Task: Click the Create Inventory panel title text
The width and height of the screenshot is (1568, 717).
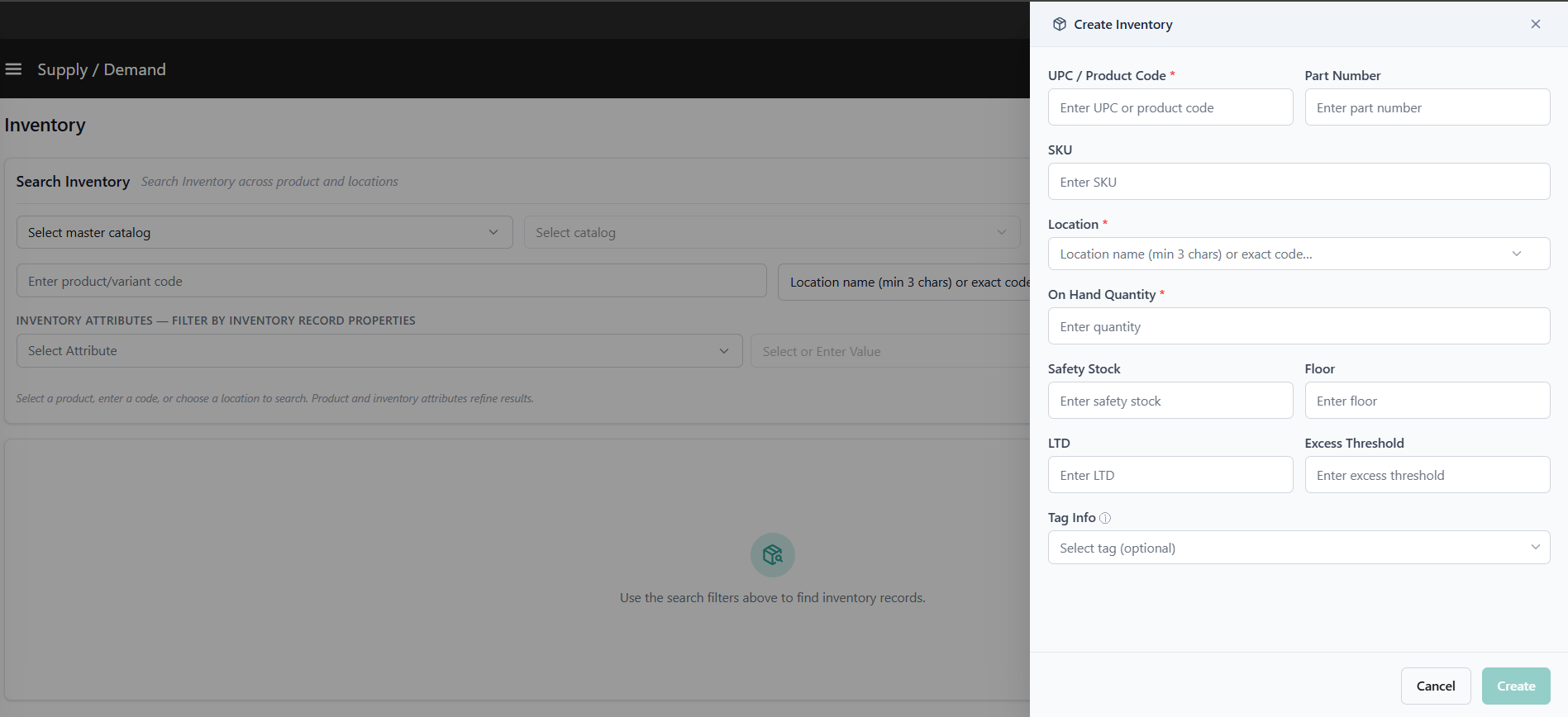Action: (1123, 25)
